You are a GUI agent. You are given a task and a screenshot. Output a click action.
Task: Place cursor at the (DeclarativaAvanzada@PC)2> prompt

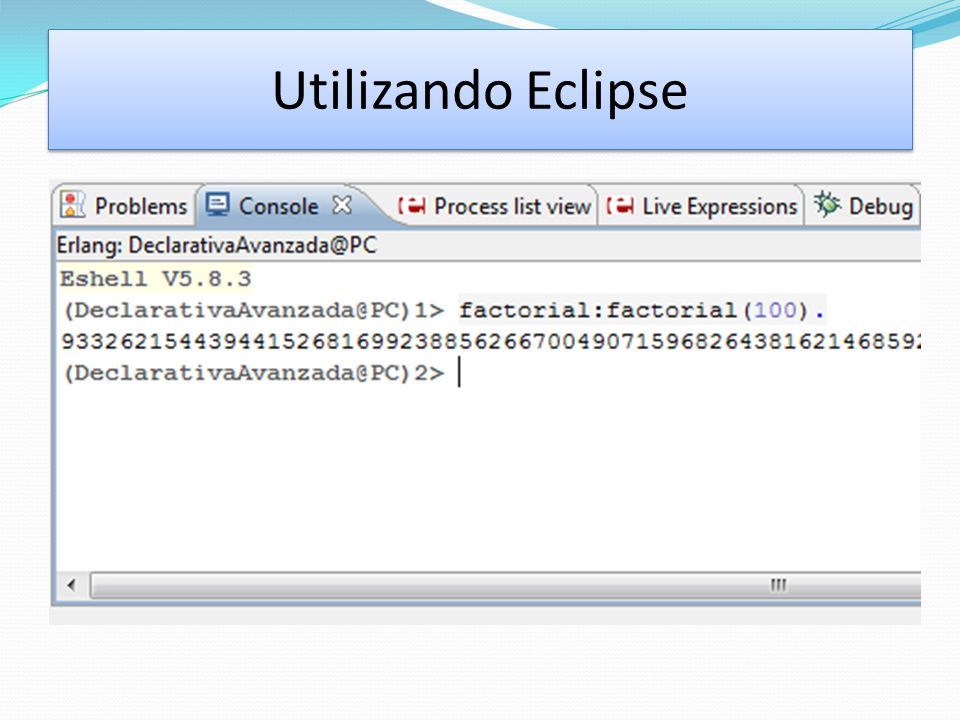(x=254, y=373)
